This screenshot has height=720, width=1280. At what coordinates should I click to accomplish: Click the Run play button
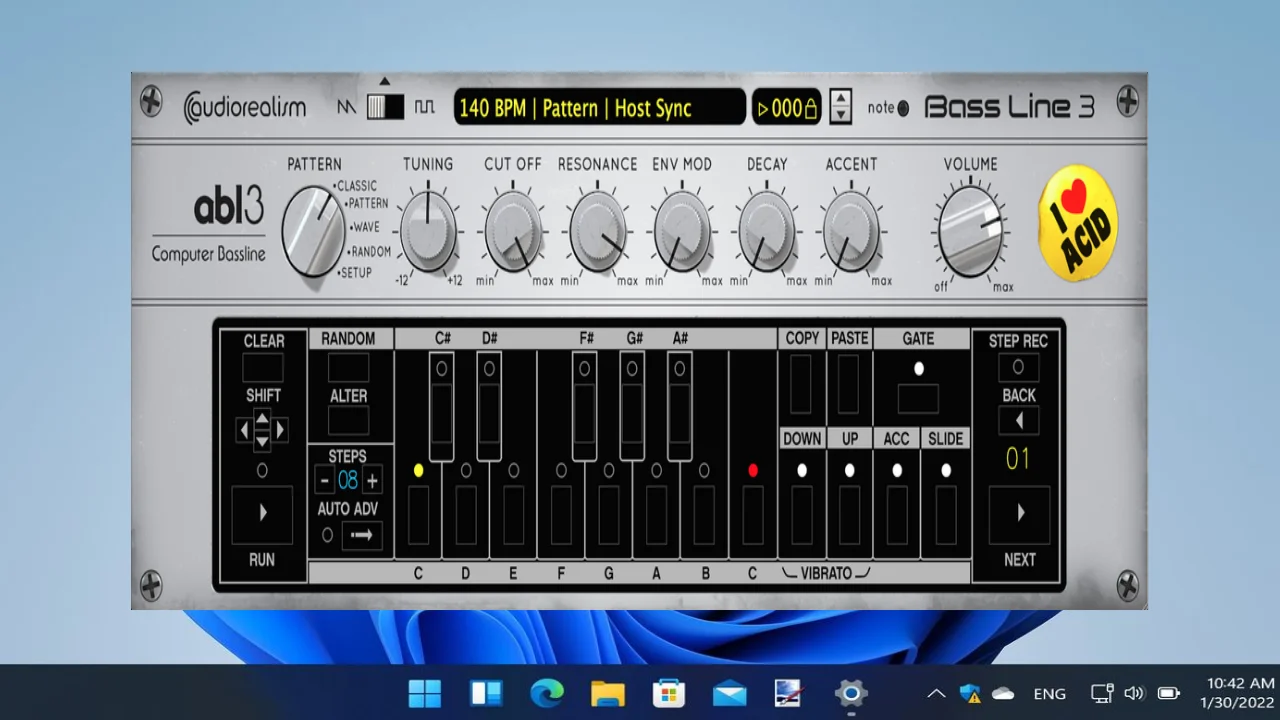point(262,514)
